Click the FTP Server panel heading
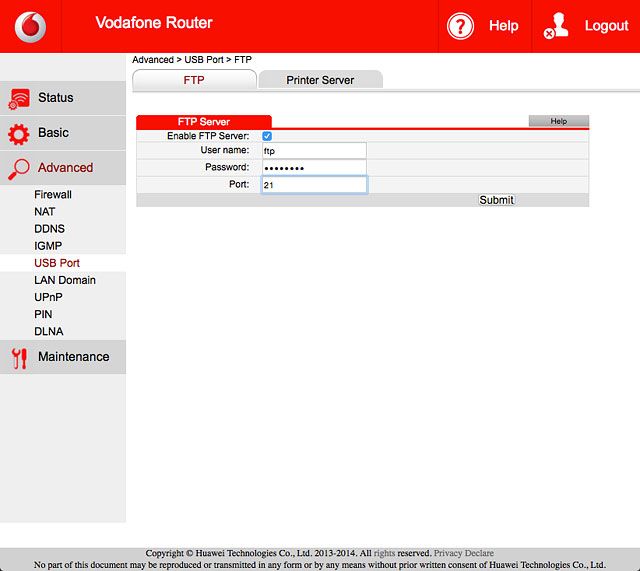The image size is (640, 571). (x=204, y=122)
